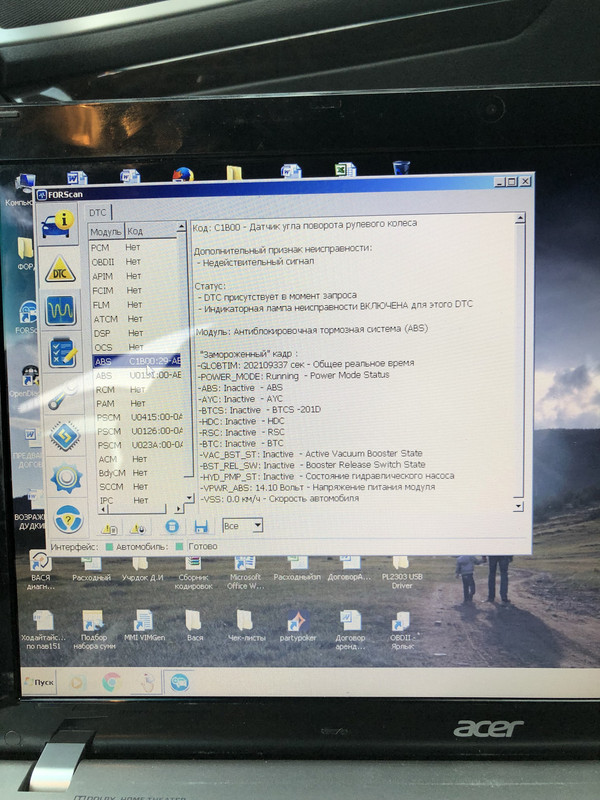
Task: Select the ABS C1B00:29 row
Action: tap(137, 361)
